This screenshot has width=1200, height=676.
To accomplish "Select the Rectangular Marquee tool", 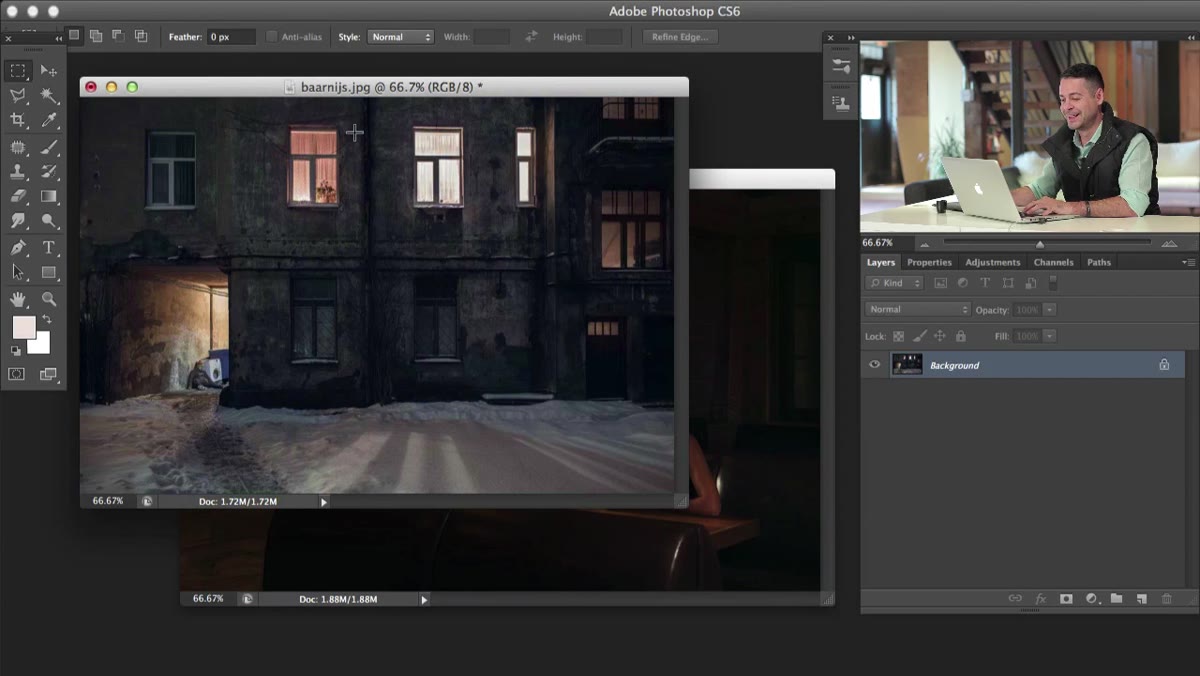I will [x=18, y=70].
